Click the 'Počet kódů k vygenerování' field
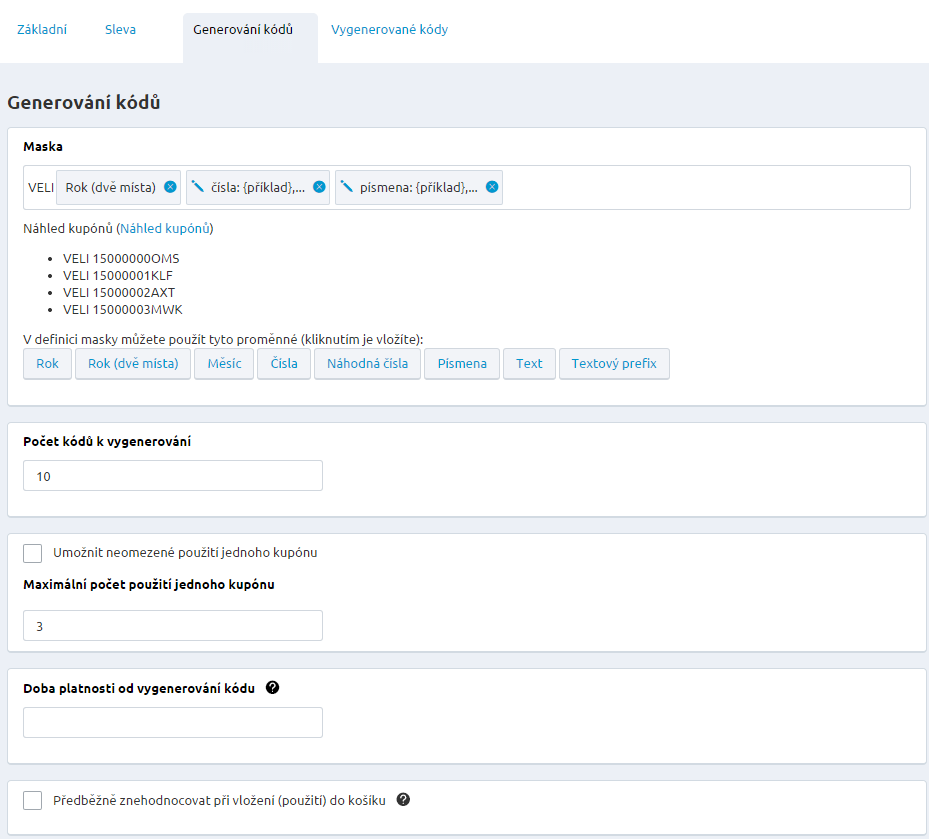This screenshot has width=929, height=839. coord(173,476)
